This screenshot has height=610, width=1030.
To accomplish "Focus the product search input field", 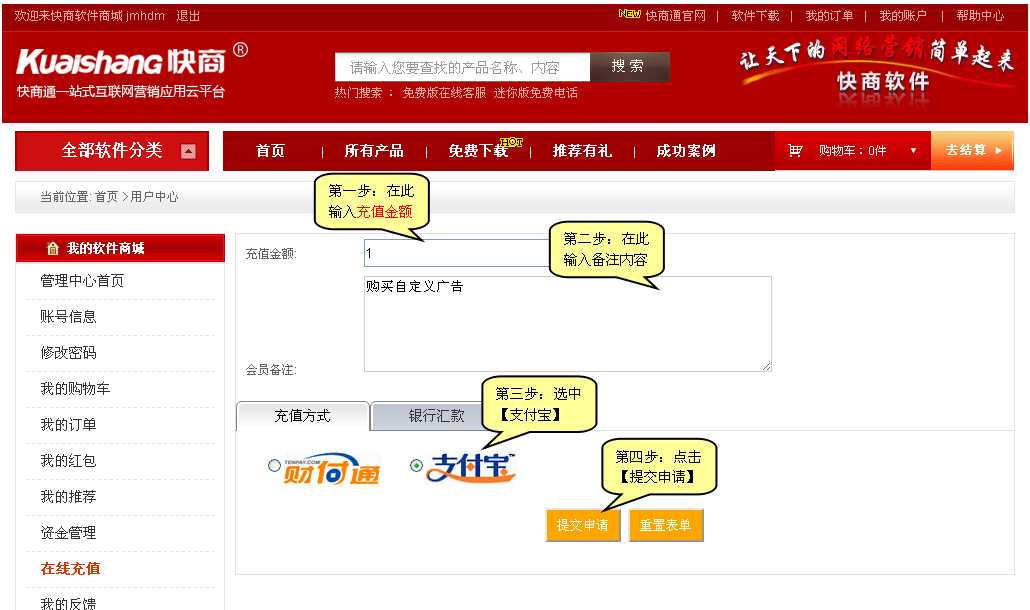I will click(x=462, y=68).
